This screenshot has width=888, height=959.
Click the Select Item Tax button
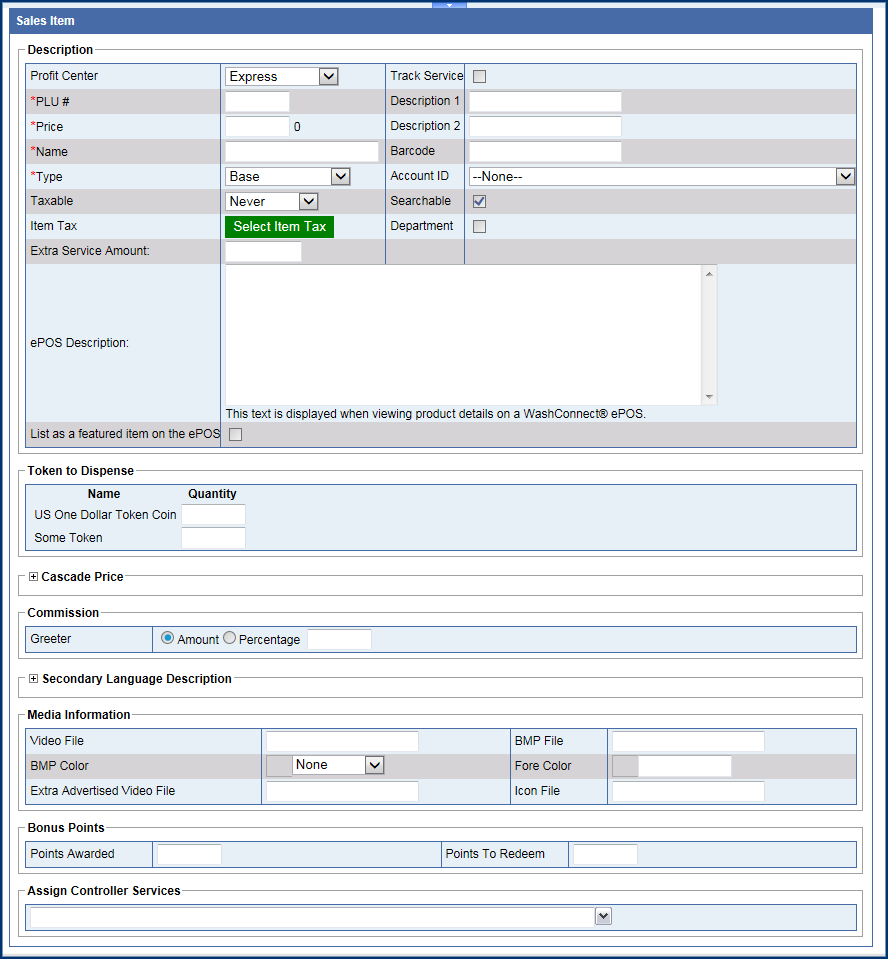tap(279, 227)
